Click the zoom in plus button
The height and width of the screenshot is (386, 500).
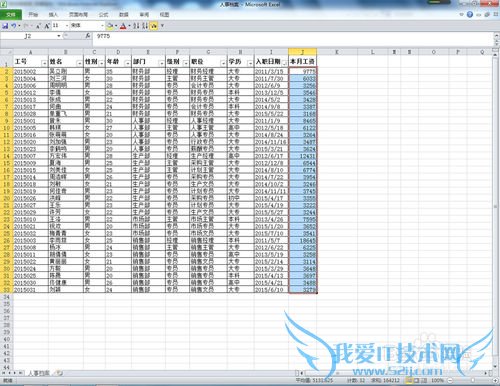(495, 380)
